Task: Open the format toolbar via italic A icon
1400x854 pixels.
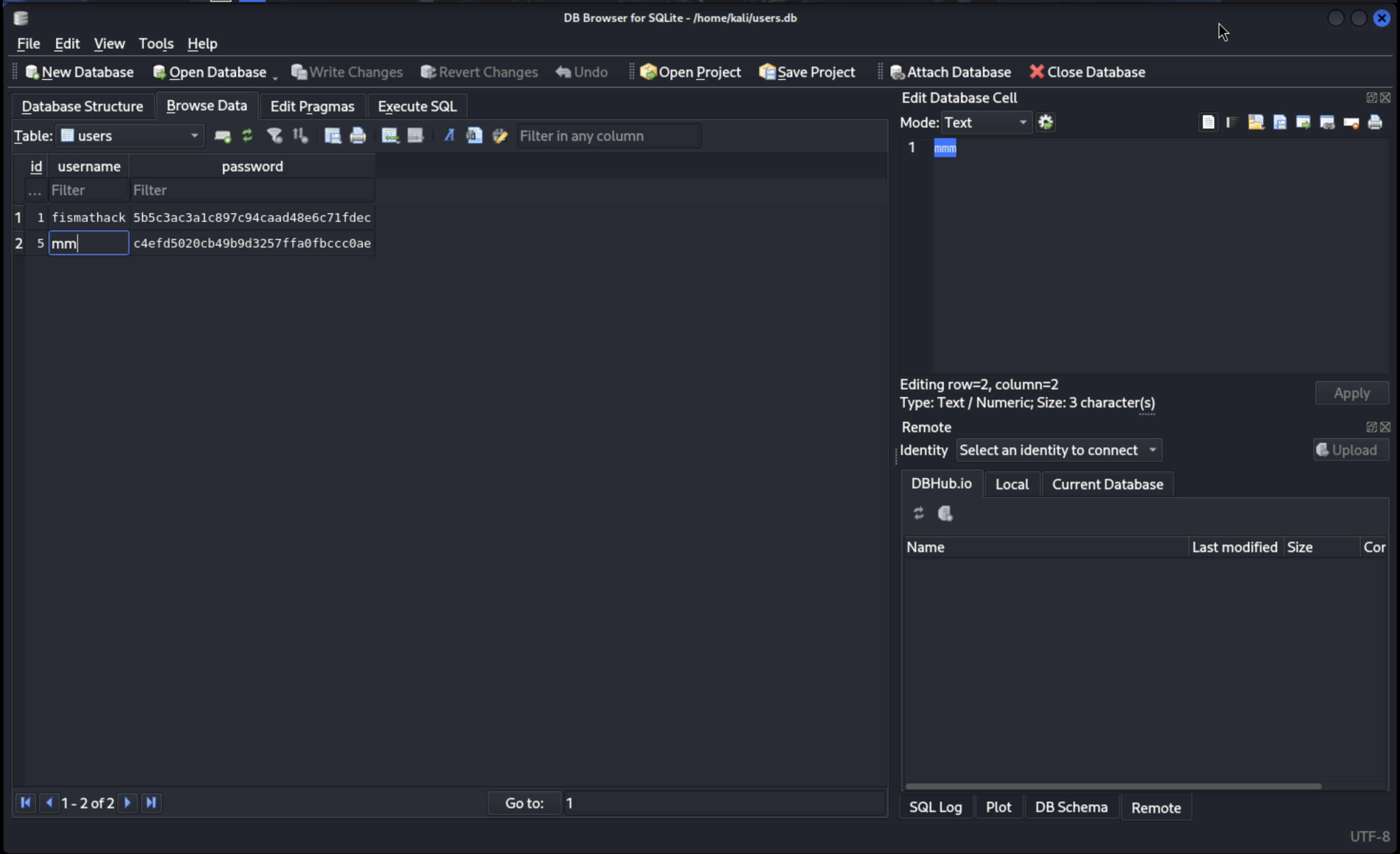Action: pos(449,135)
